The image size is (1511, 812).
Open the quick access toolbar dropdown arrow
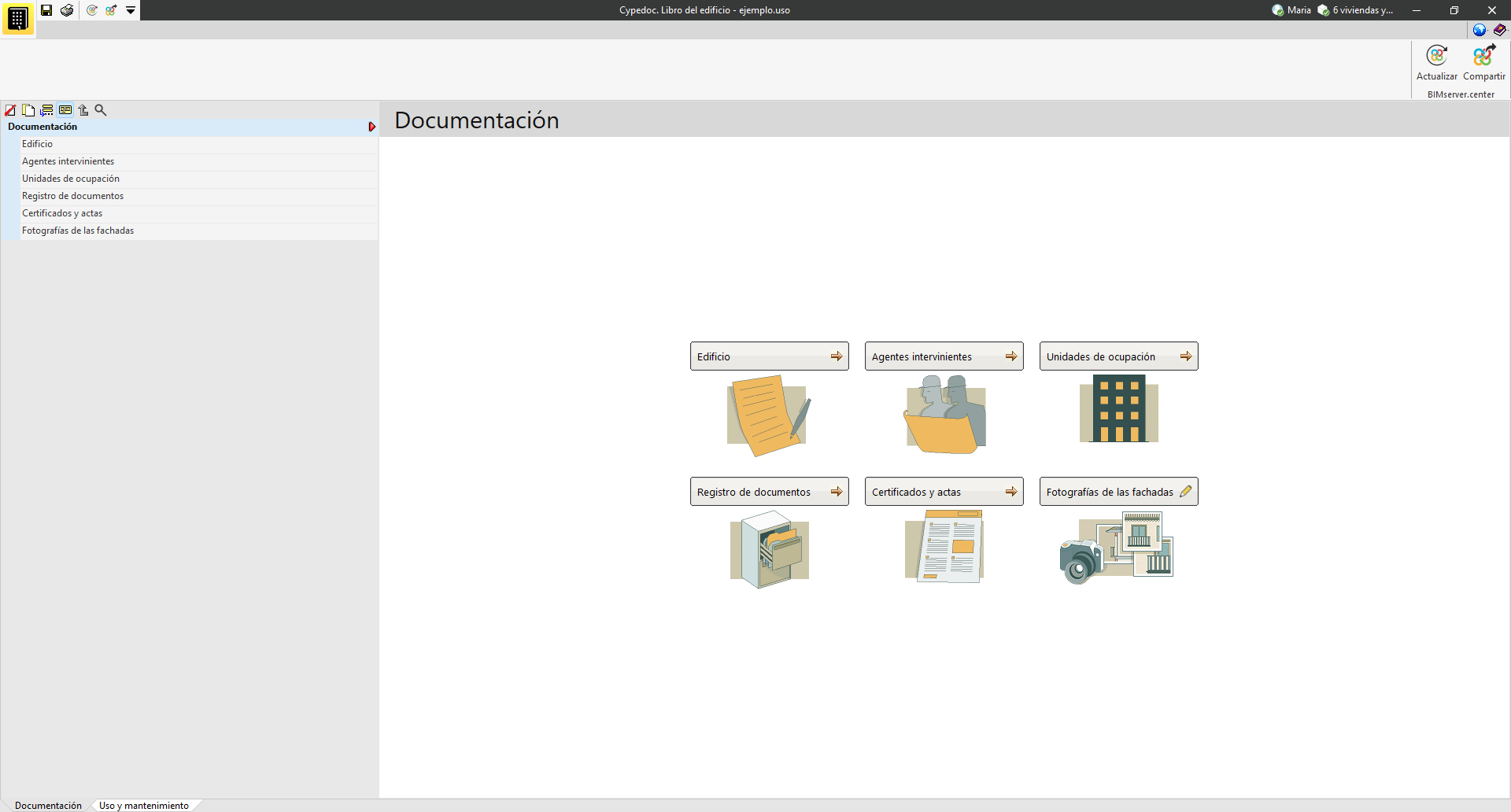coord(131,10)
